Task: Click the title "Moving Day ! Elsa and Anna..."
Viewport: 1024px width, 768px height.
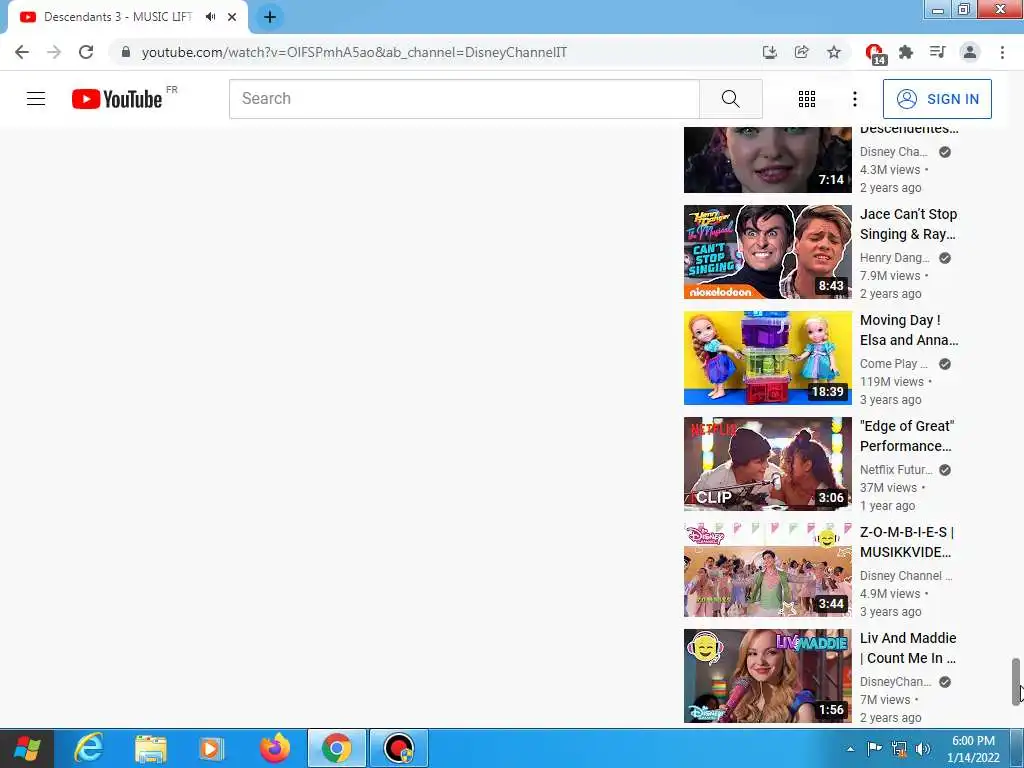Action: (x=909, y=330)
